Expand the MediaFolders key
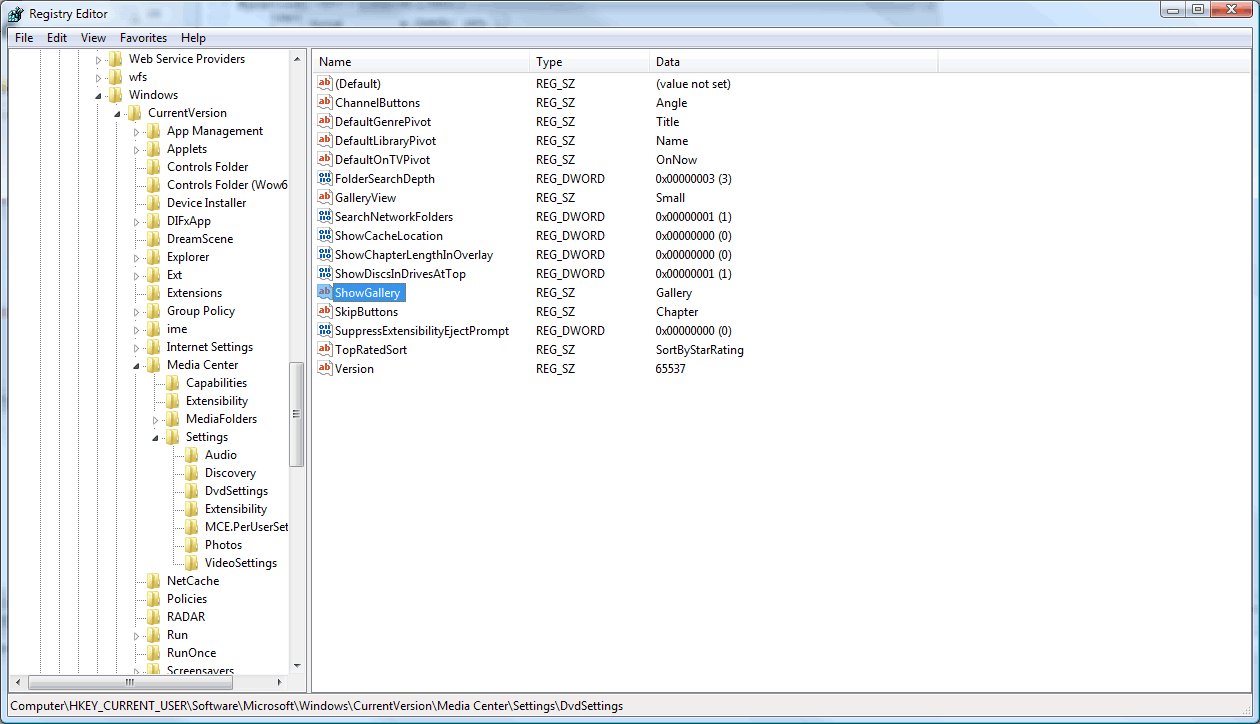This screenshot has width=1260, height=724. click(156, 419)
